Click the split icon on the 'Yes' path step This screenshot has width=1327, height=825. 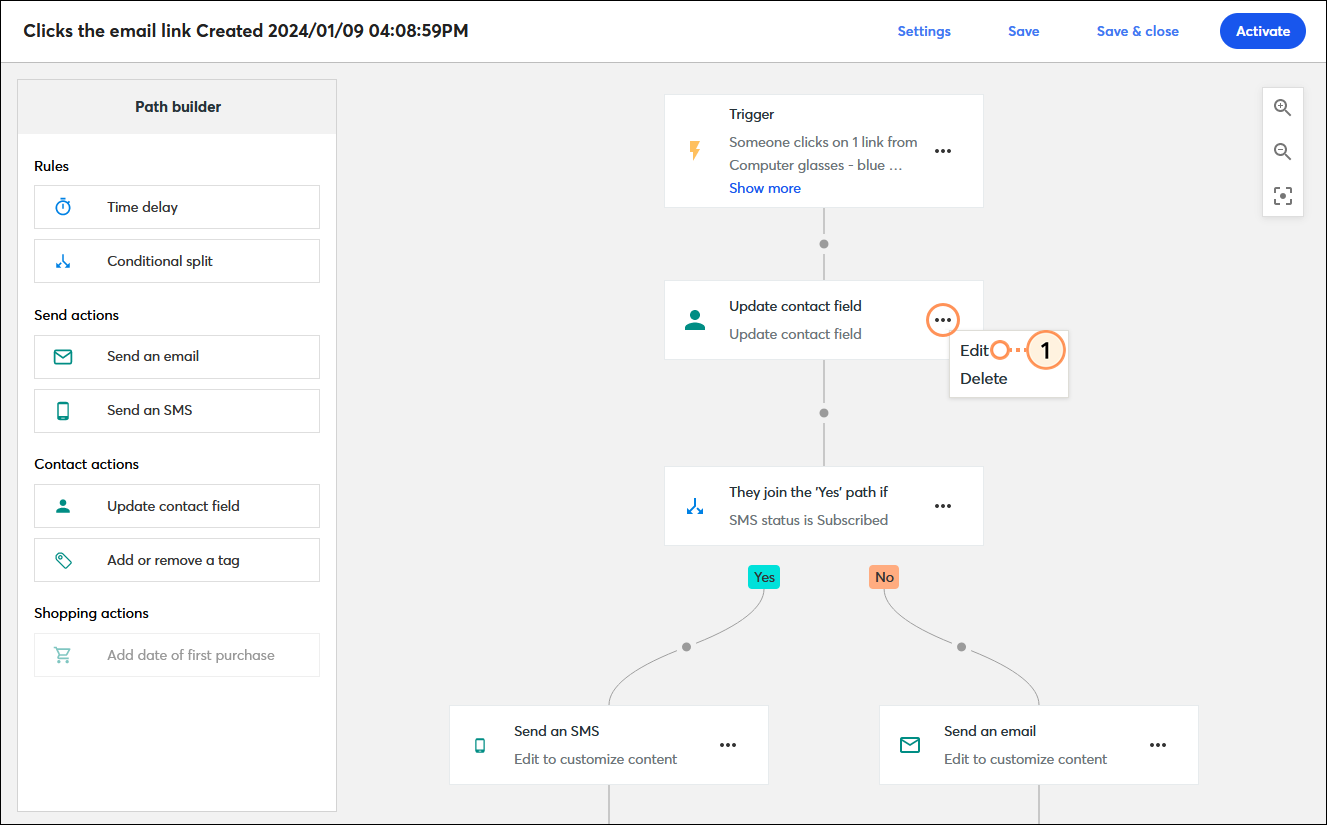[x=695, y=506]
